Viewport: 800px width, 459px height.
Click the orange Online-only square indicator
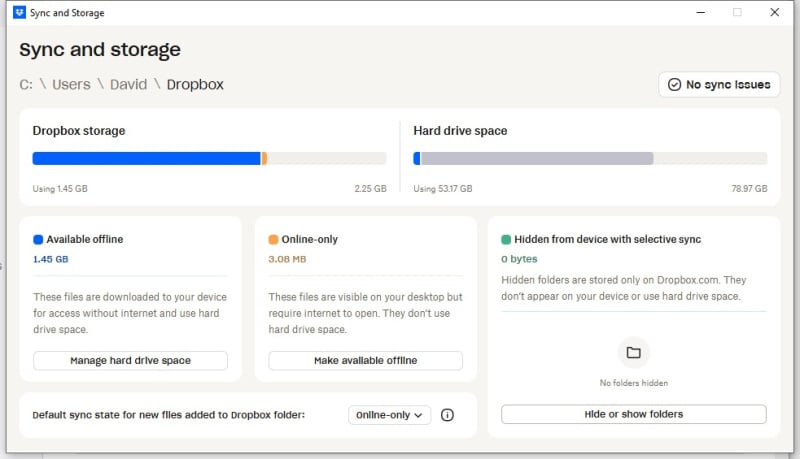(x=273, y=239)
